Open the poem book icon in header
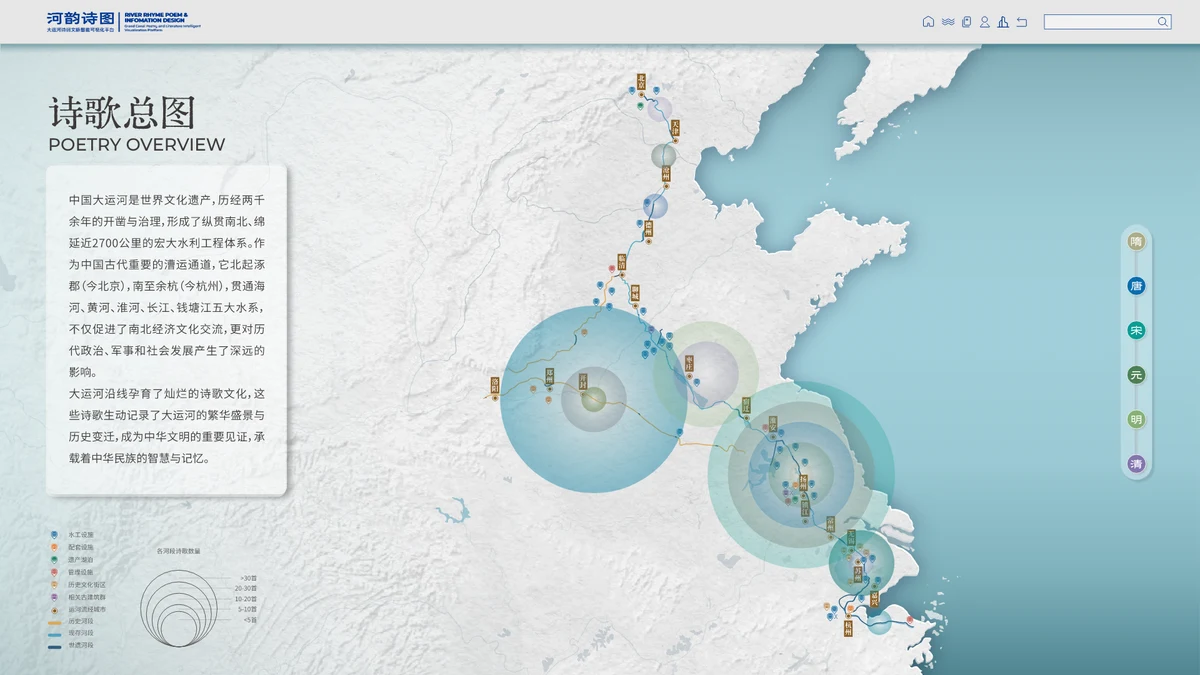The image size is (1200, 675). 966,22
